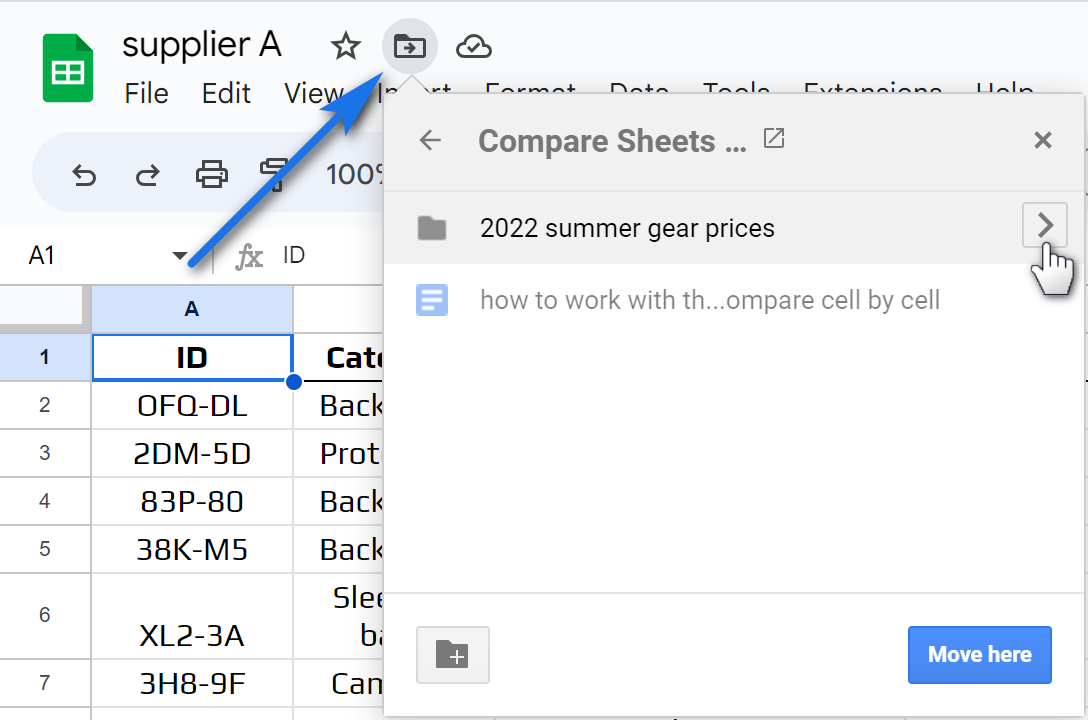Click the Move here button
This screenshot has width=1088, height=720.
(x=979, y=655)
